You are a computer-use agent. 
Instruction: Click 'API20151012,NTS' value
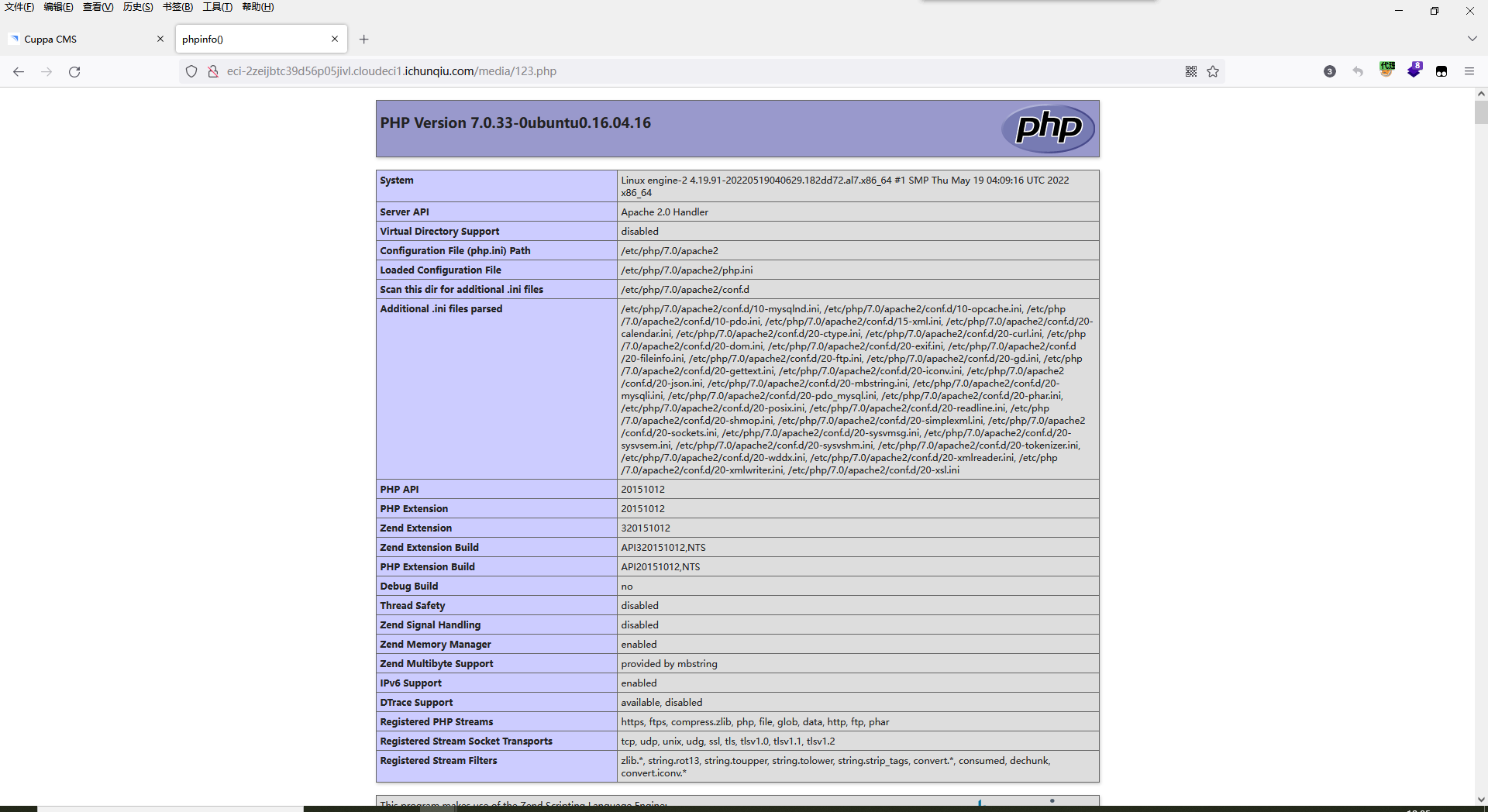[x=660, y=567]
